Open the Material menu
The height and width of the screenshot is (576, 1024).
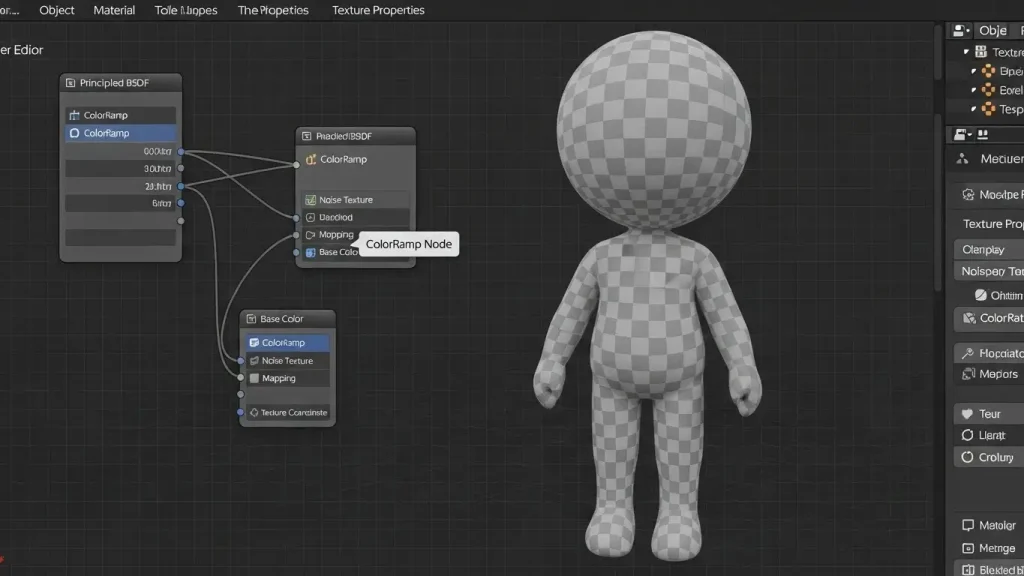(x=113, y=10)
